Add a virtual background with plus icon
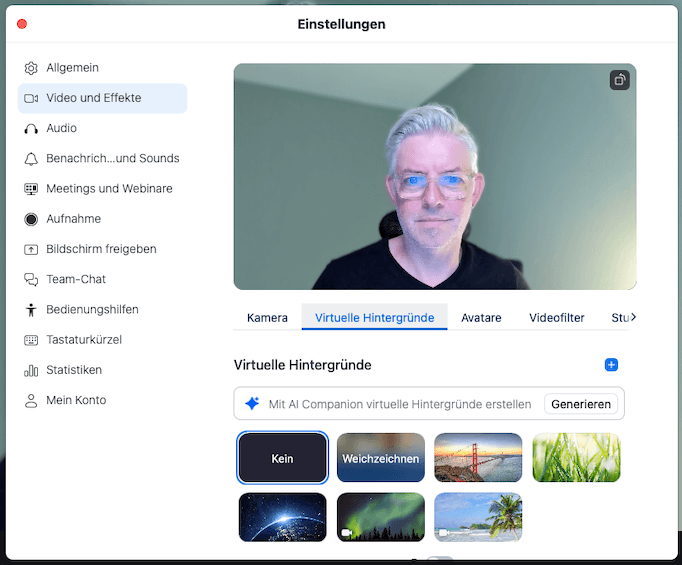This screenshot has height=565, width=682. pyautogui.click(x=612, y=365)
